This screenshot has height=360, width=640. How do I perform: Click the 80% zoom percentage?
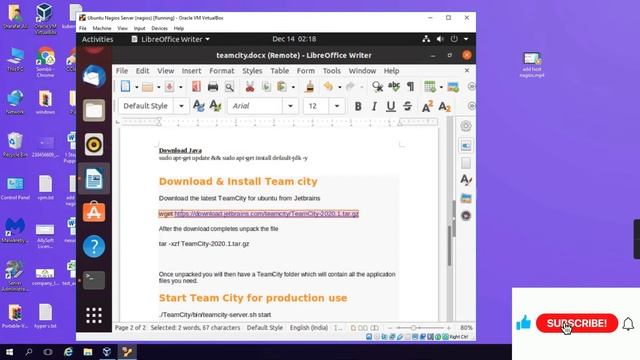pos(466,328)
